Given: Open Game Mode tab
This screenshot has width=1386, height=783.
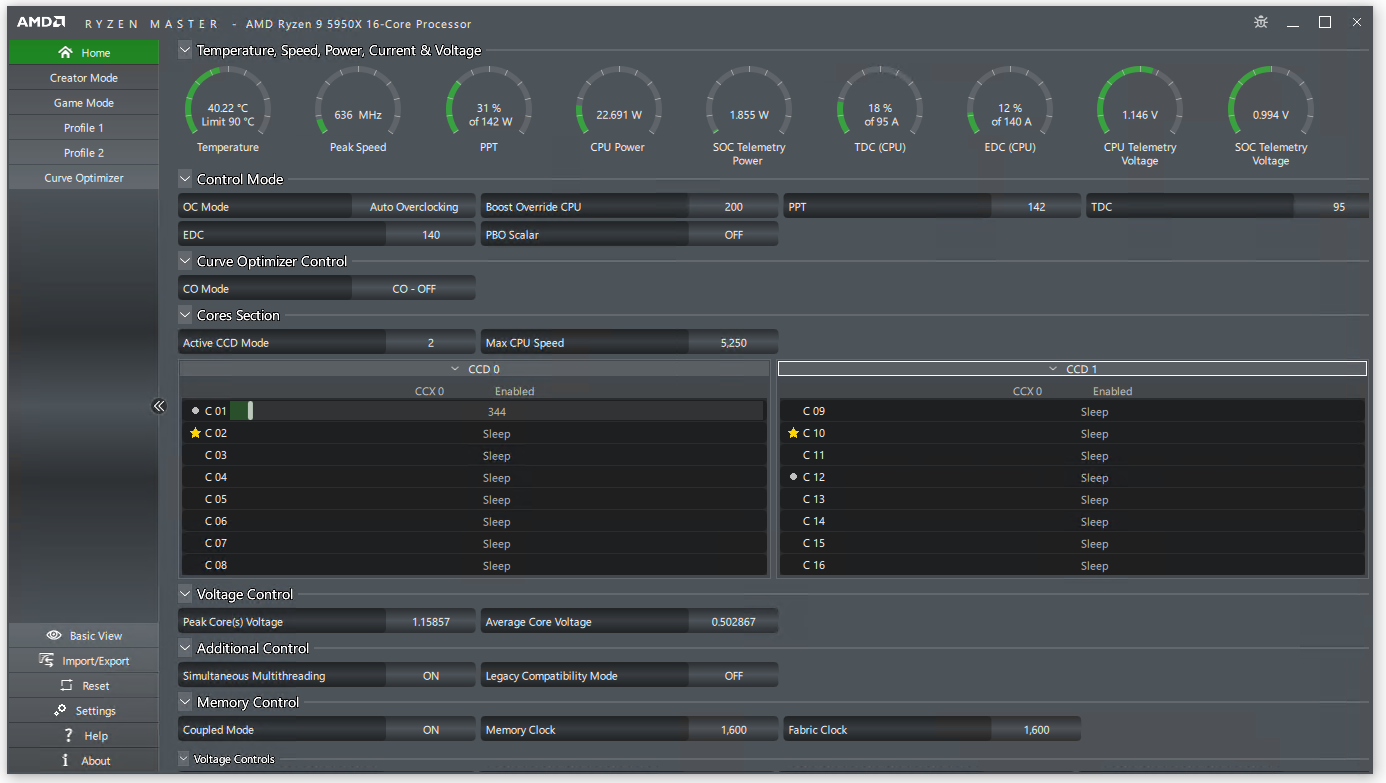Looking at the screenshot, I should tap(84, 103).
